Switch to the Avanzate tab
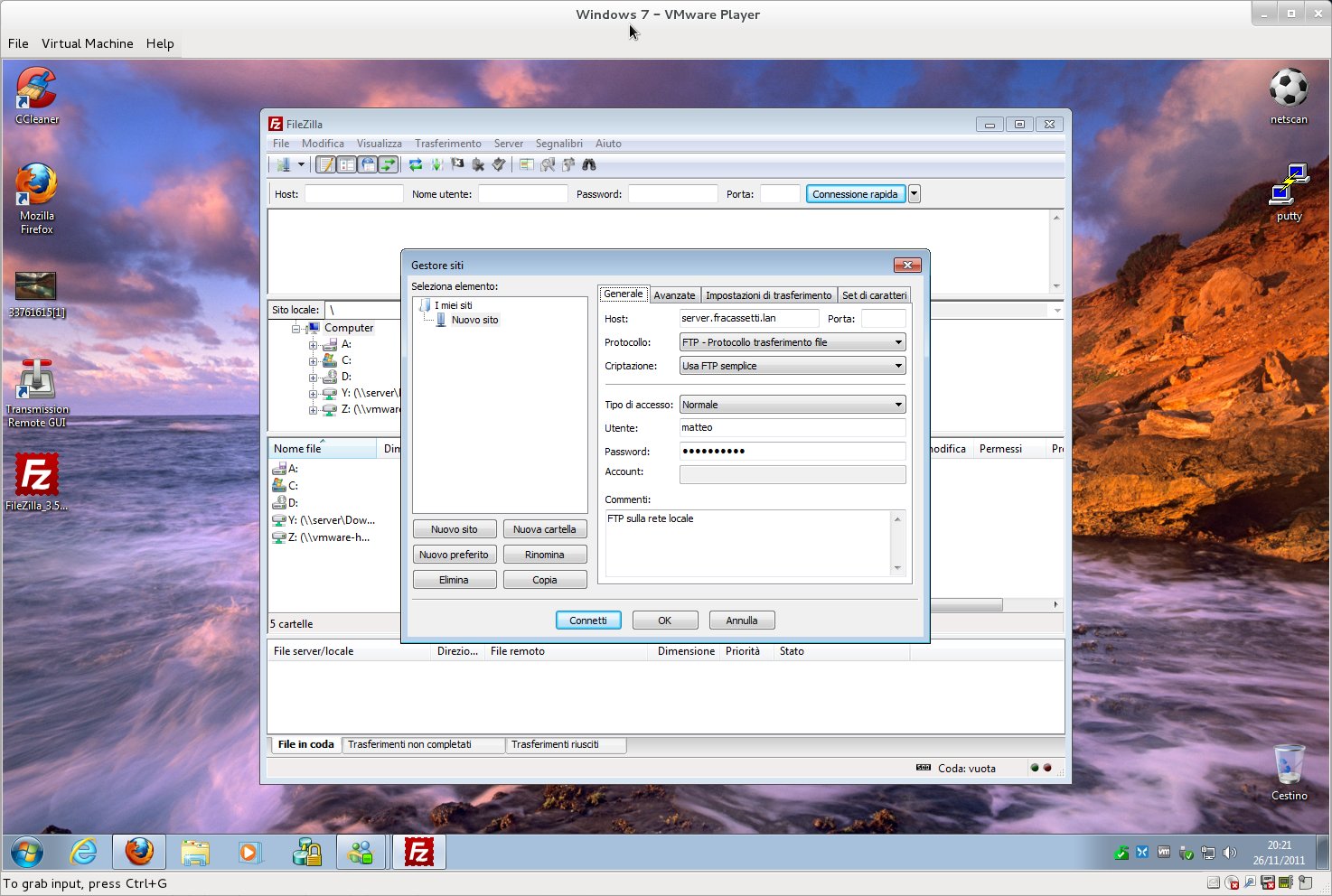Image resolution: width=1332 pixels, height=896 pixels. (x=674, y=295)
